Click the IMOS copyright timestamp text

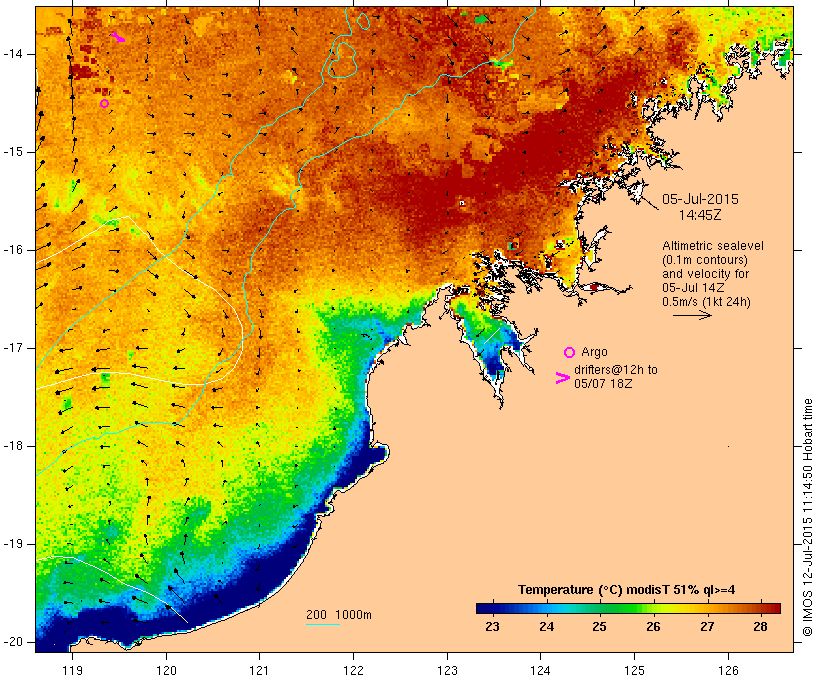[x=808, y=518]
